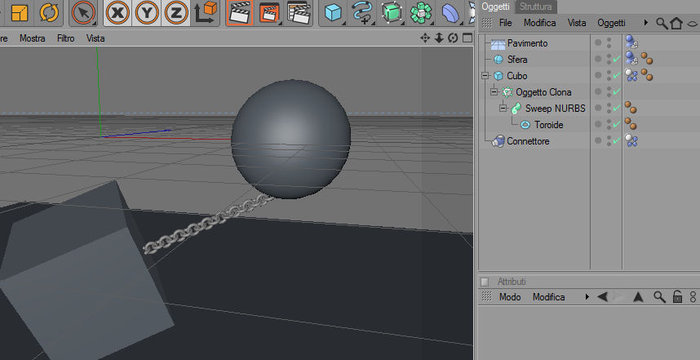The width and height of the screenshot is (700, 360).
Task: Click the search magnifier in Oggetti panel
Action: [x=662, y=23]
